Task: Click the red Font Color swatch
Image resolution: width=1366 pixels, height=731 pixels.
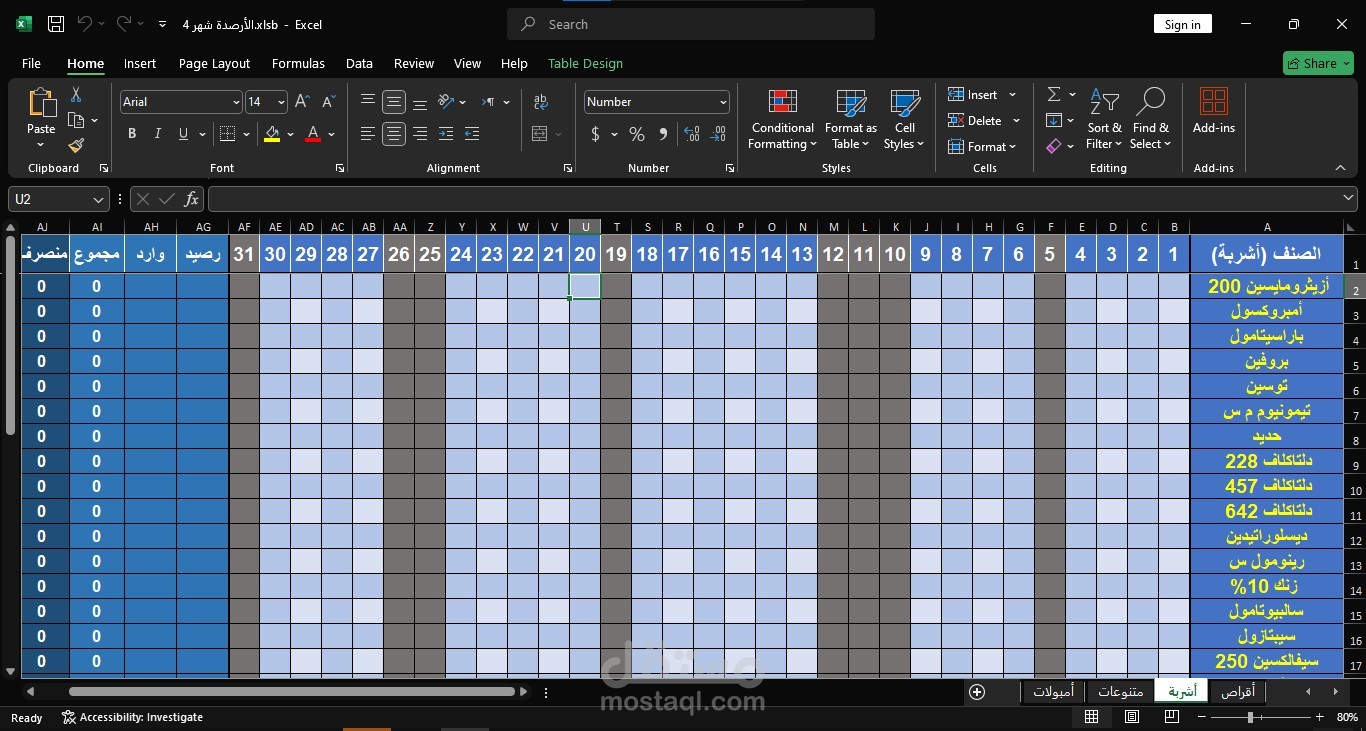Action: click(313, 134)
